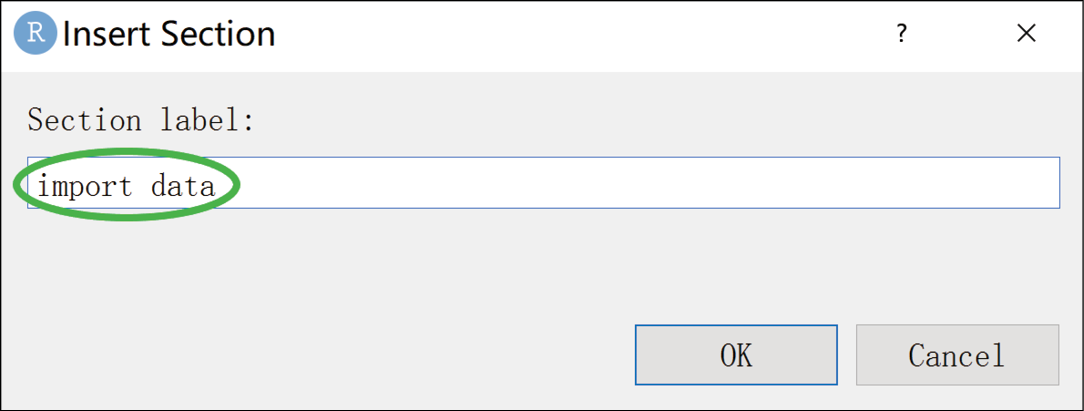This screenshot has height=411, width=1084.
Task: Open context help via the '?' icon
Action: [x=901, y=34]
